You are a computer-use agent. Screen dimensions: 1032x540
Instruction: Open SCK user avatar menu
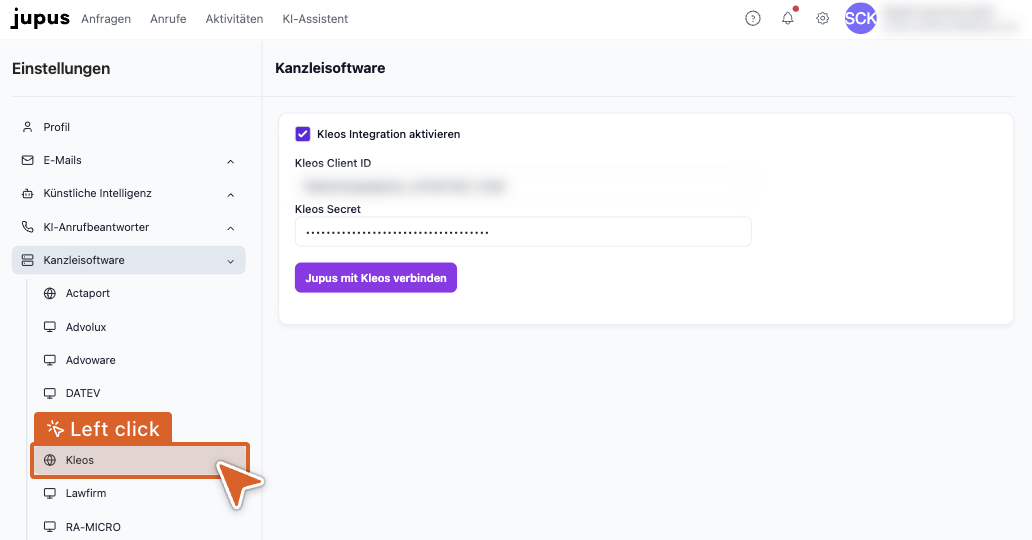pos(860,18)
